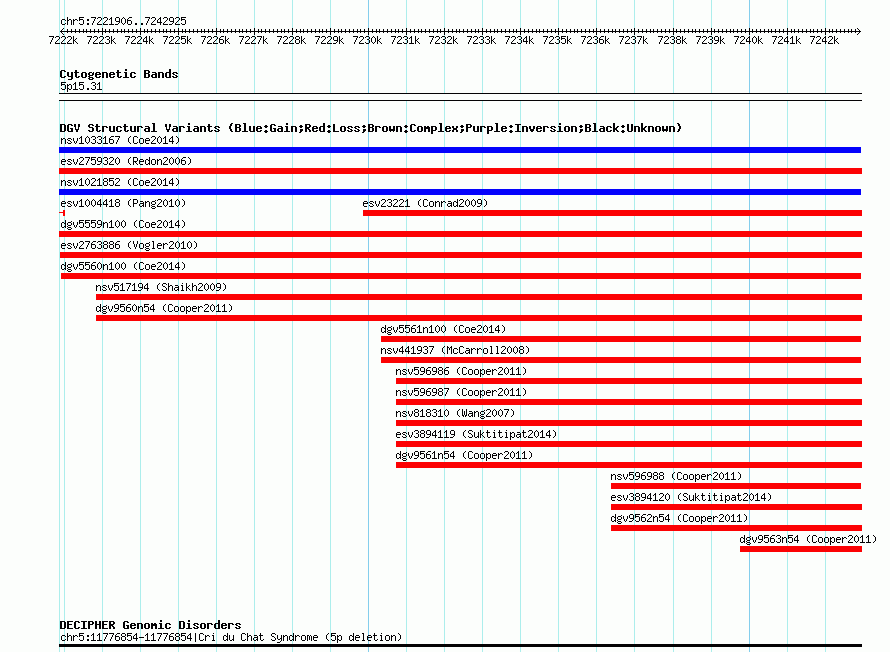The image size is (890, 652).
Task: Click the blue nsv1021852 (Coe2014) bar
Action: pyautogui.click(x=460, y=192)
